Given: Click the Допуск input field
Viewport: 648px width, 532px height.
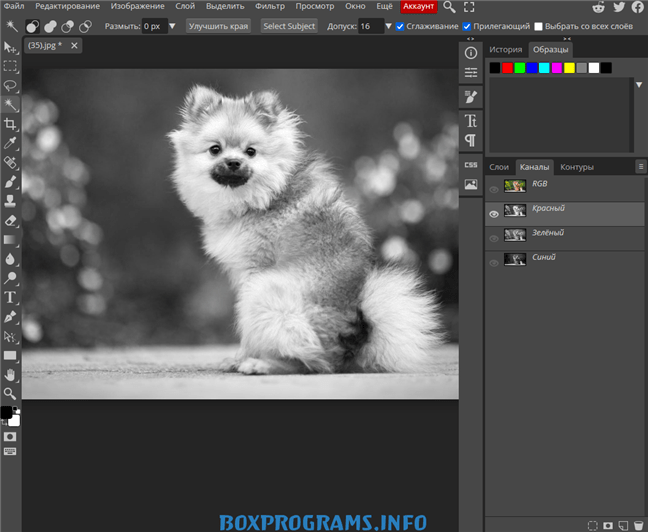Looking at the screenshot, I should (x=371, y=26).
